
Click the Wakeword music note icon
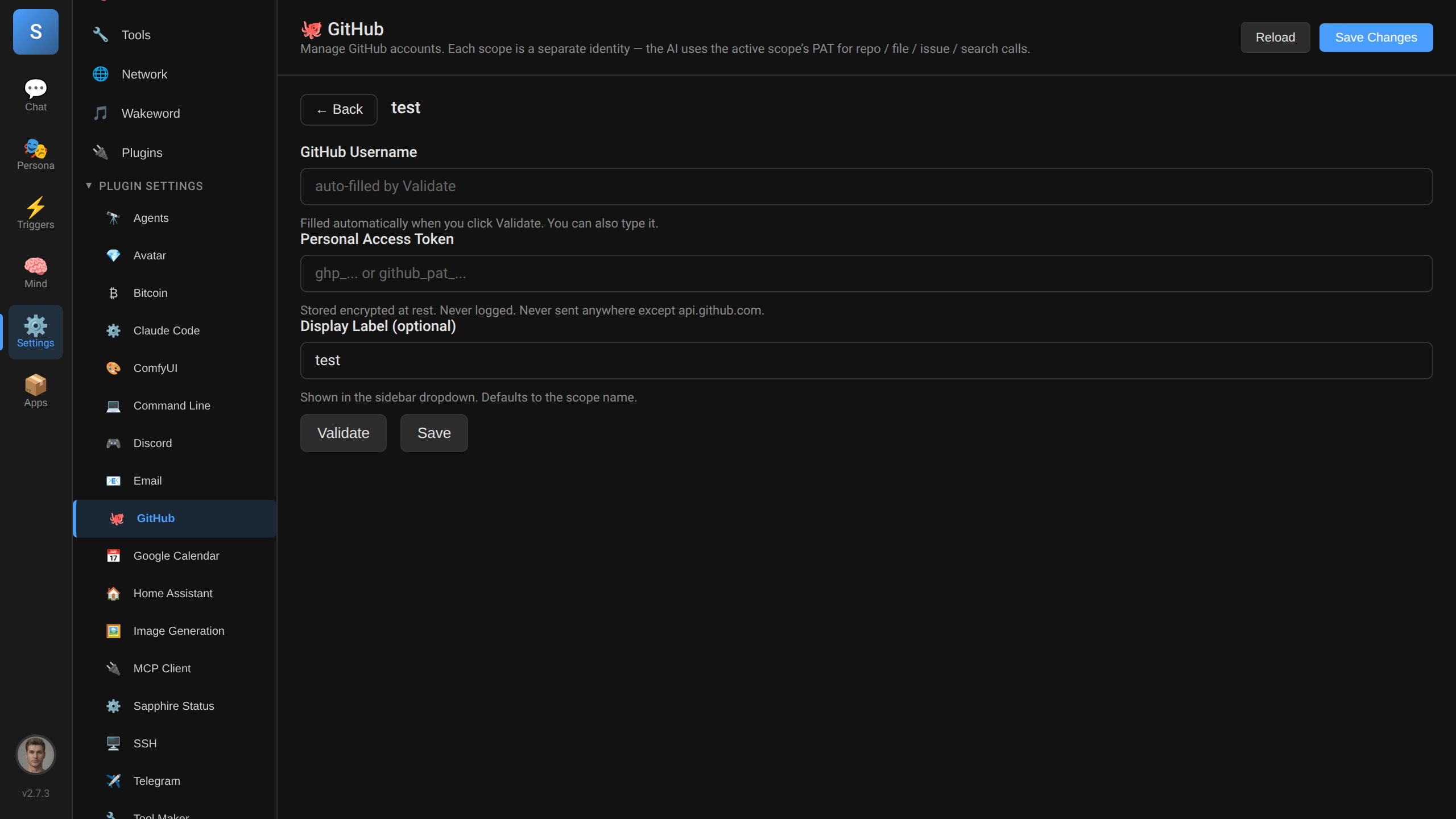pyautogui.click(x=101, y=113)
